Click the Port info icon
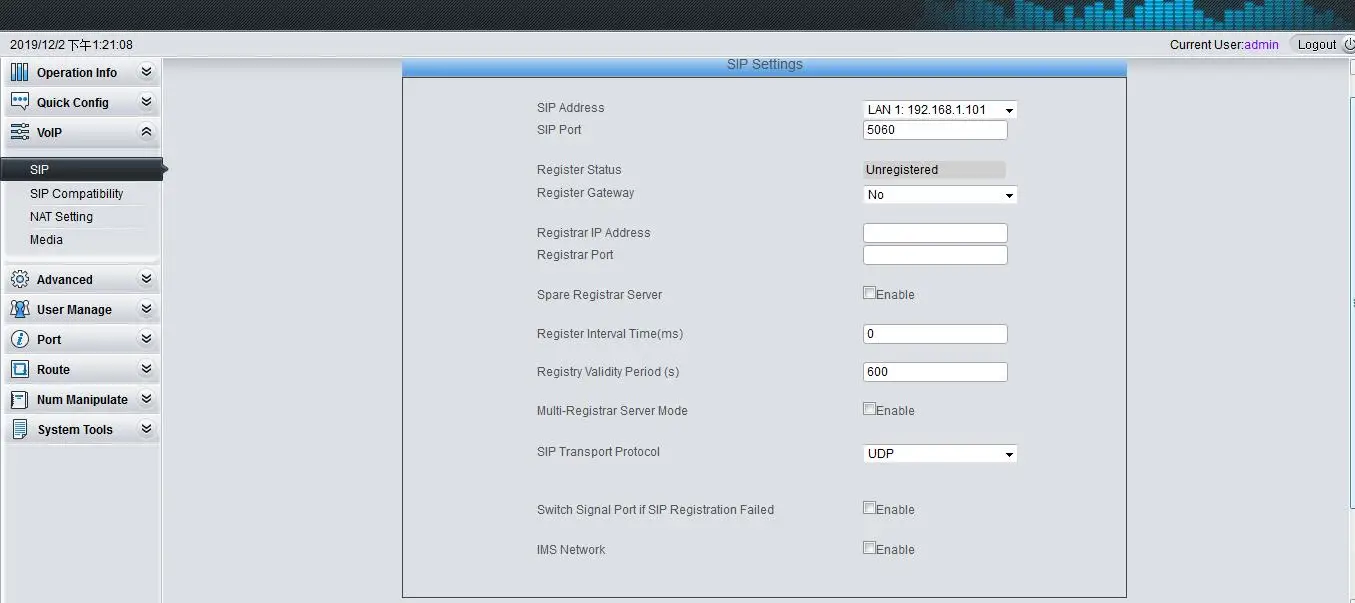 pyautogui.click(x=20, y=339)
